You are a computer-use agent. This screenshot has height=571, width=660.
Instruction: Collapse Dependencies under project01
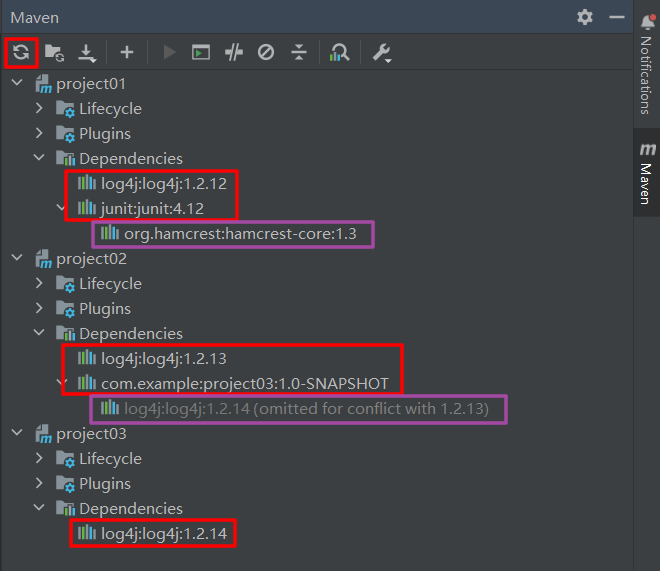coord(39,158)
